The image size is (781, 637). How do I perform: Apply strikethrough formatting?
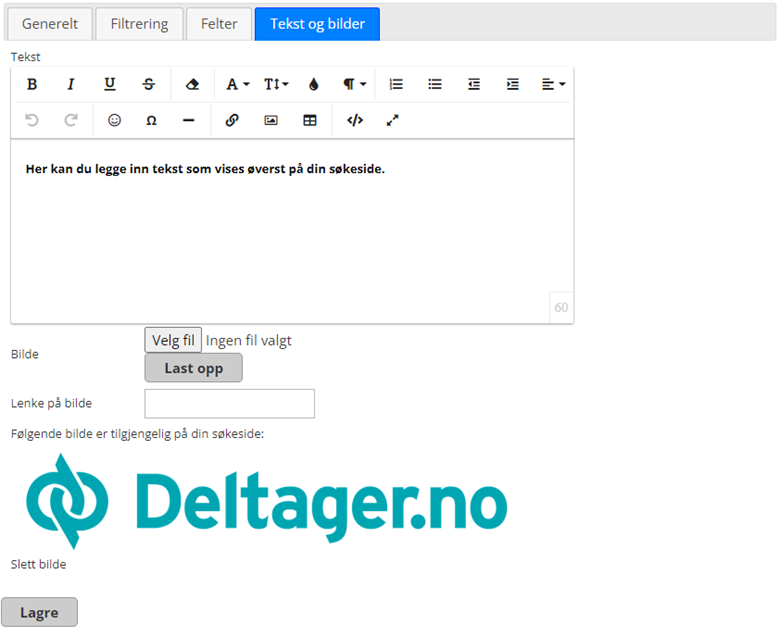point(148,84)
